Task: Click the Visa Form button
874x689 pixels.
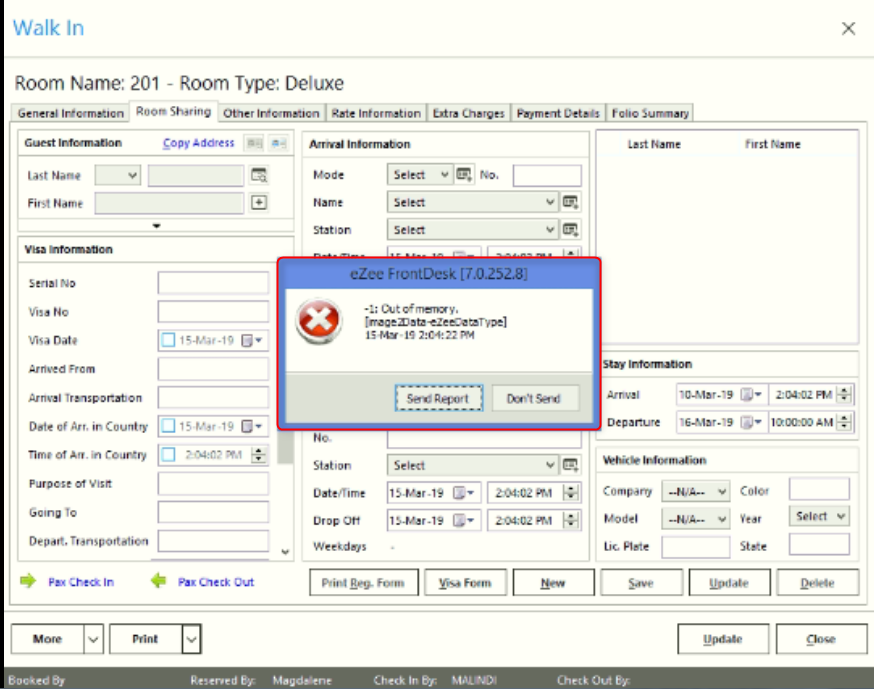Action: click(465, 583)
